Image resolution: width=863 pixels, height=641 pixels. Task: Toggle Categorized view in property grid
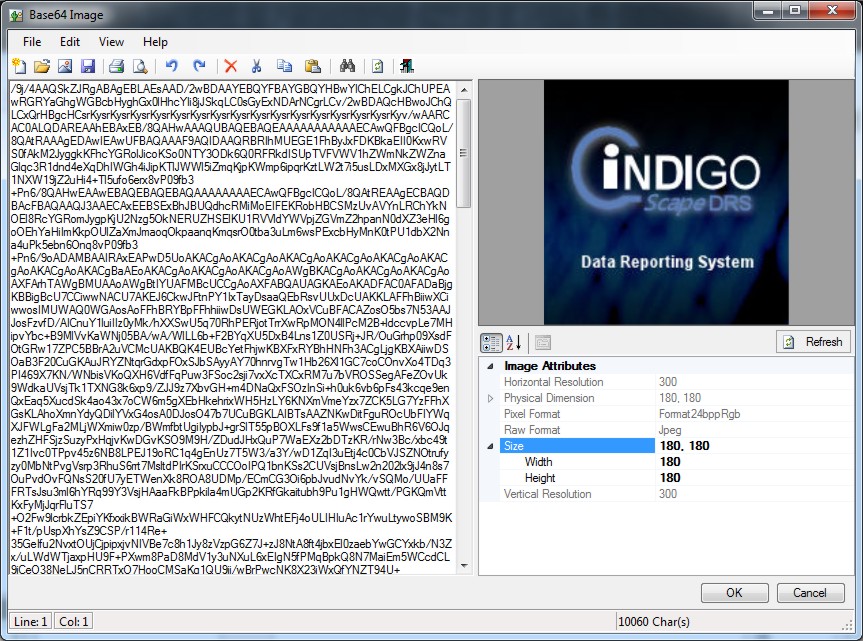click(x=491, y=342)
